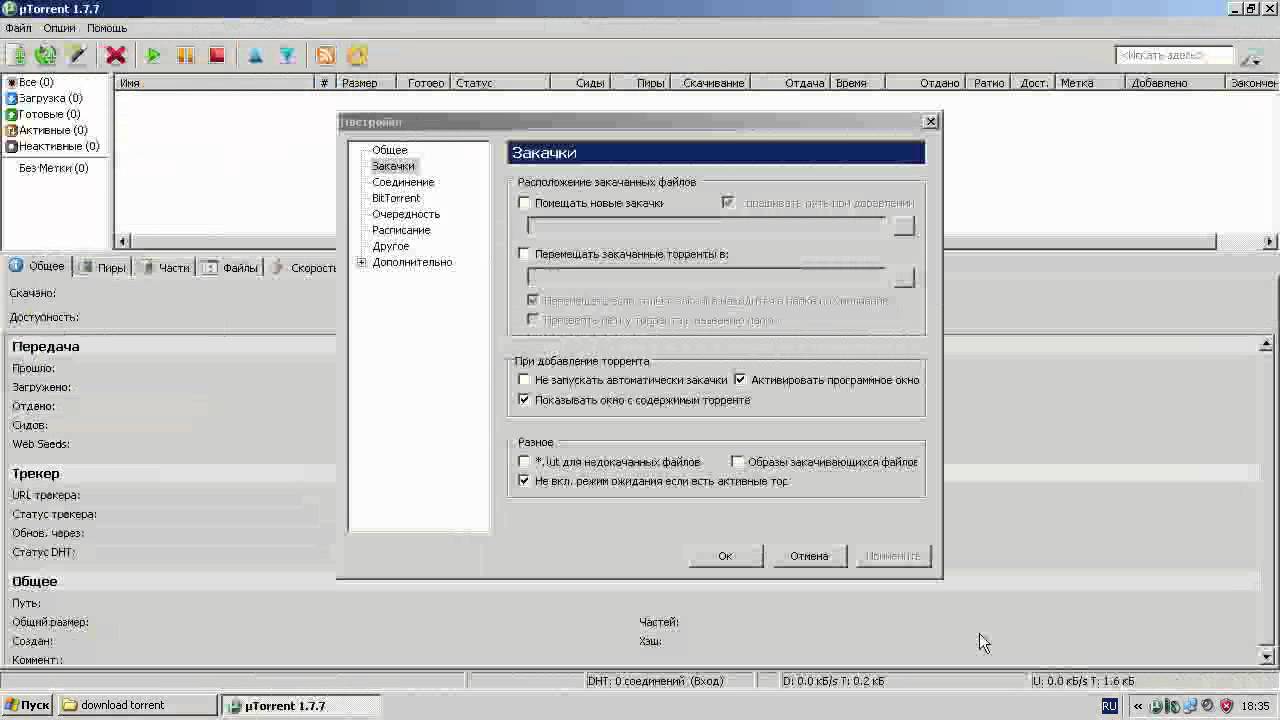This screenshot has height=720, width=1280.
Task: Browse folder button for completed torrents path
Action: tap(904, 277)
